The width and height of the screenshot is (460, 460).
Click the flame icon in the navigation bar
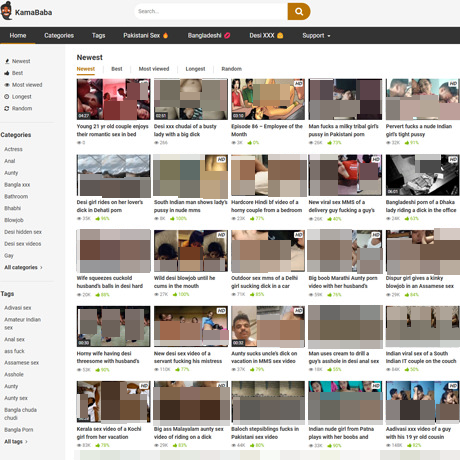click(166, 35)
